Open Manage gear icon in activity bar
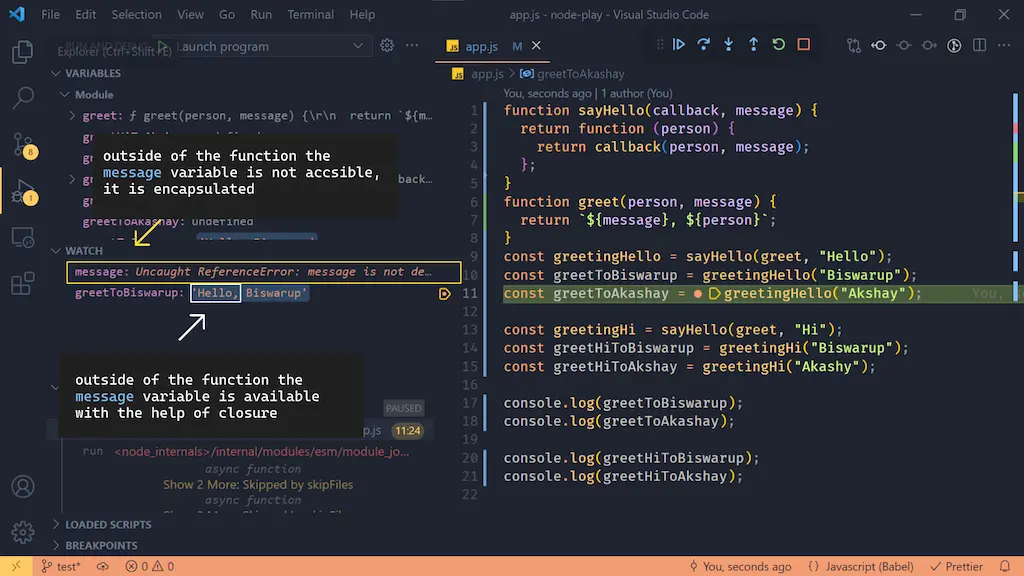Viewport: 1024px width, 576px height. [x=23, y=532]
